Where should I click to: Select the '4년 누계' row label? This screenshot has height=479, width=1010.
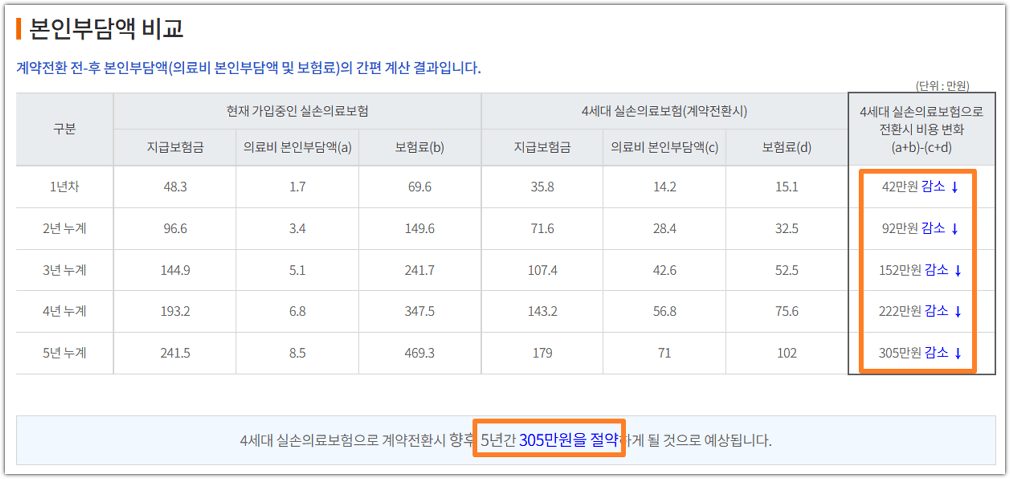[64, 312]
